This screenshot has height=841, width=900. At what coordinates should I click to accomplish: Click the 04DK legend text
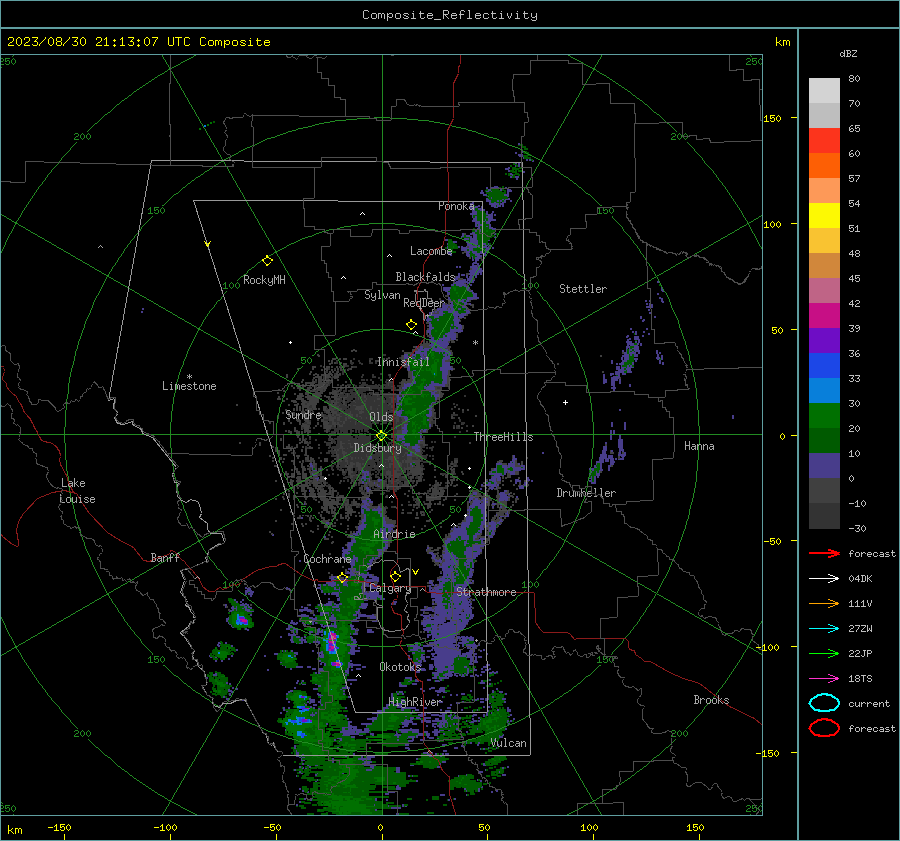[x=860, y=579]
